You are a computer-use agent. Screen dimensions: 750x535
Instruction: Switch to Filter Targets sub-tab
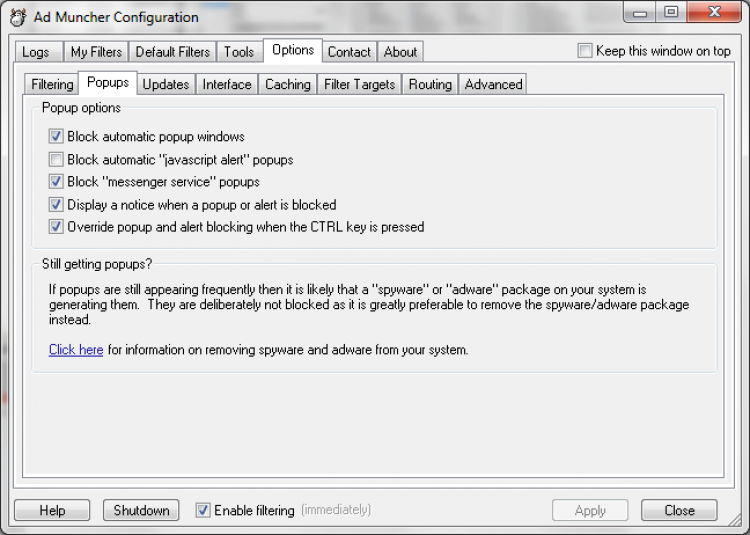coord(360,85)
